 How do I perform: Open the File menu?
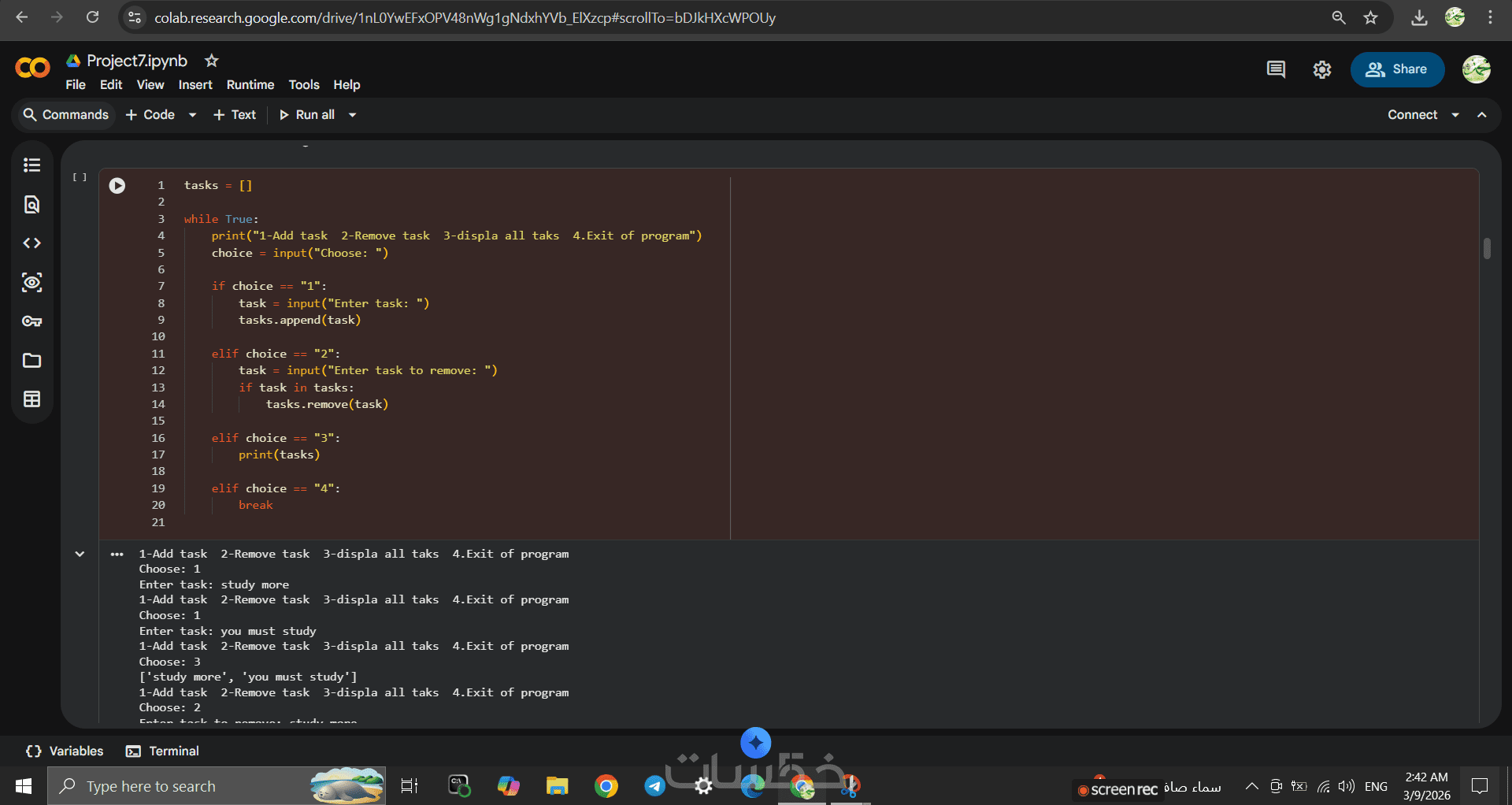tap(76, 85)
